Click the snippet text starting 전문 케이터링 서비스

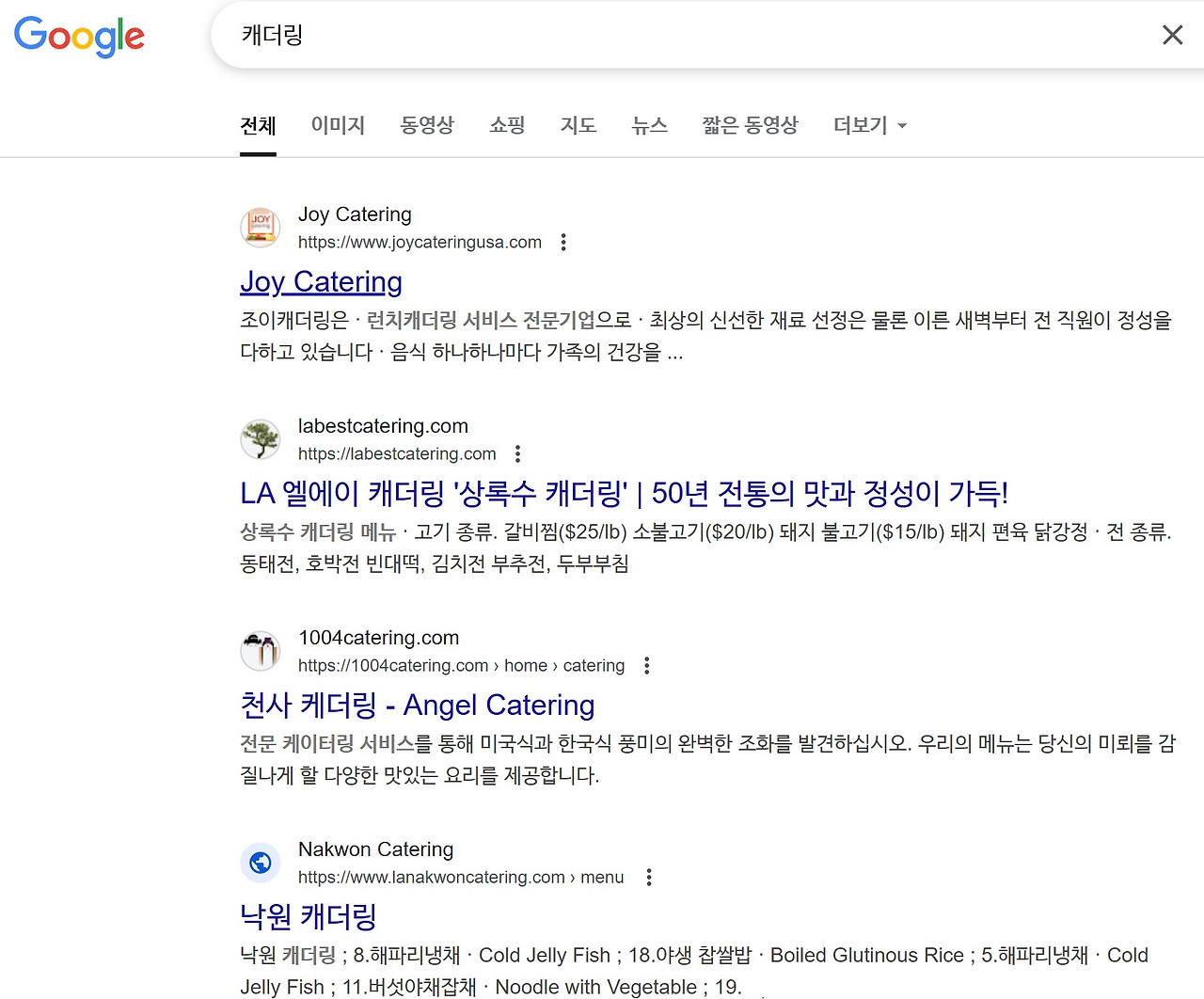click(x=708, y=759)
